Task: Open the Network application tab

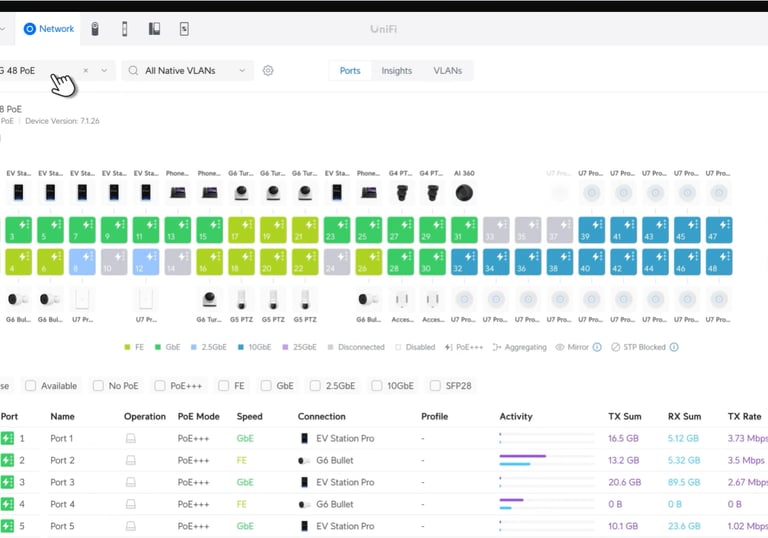Action: [48, 29]
